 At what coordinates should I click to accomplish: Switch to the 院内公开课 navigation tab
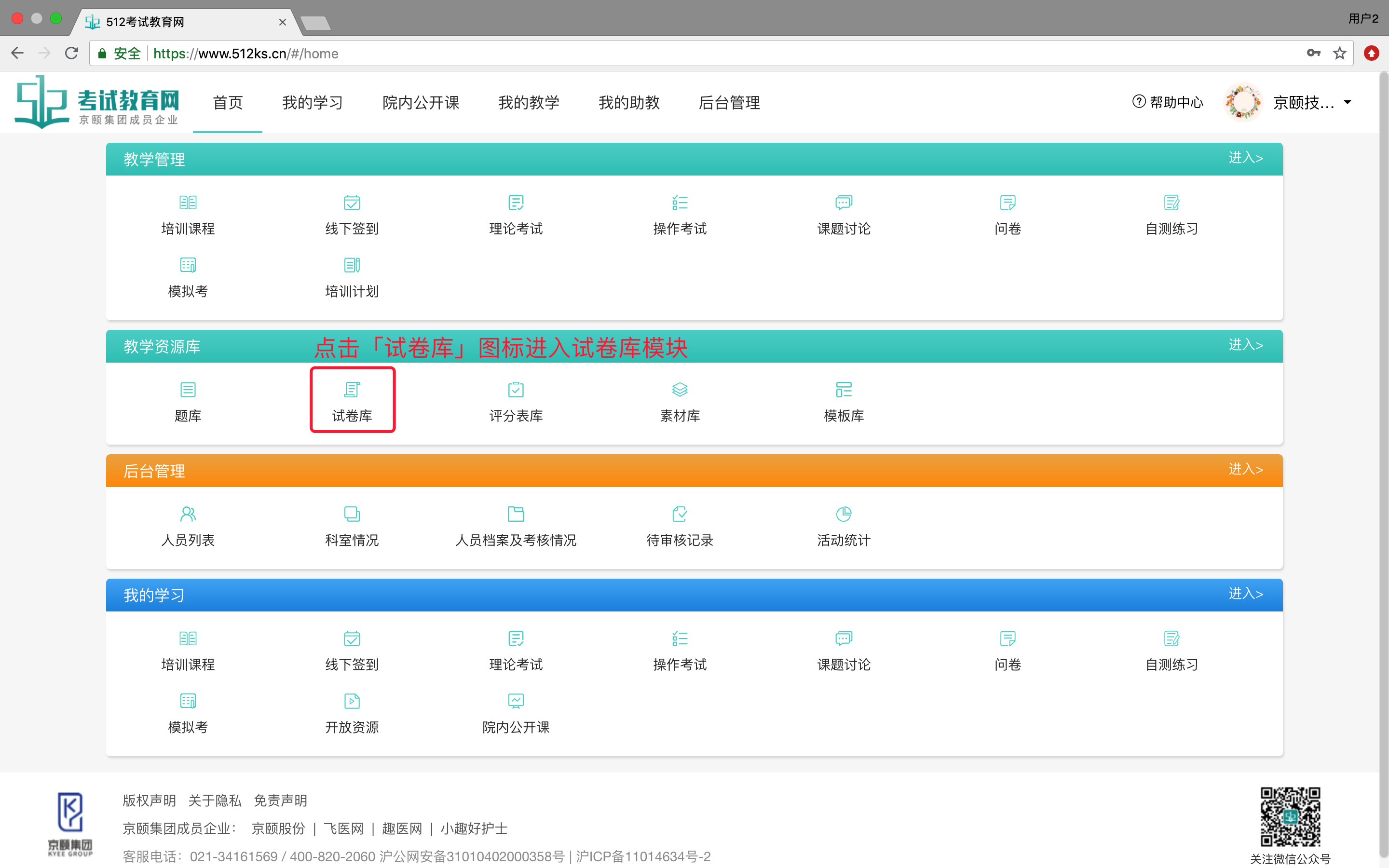pyautogui.click(x=420, y=102)
